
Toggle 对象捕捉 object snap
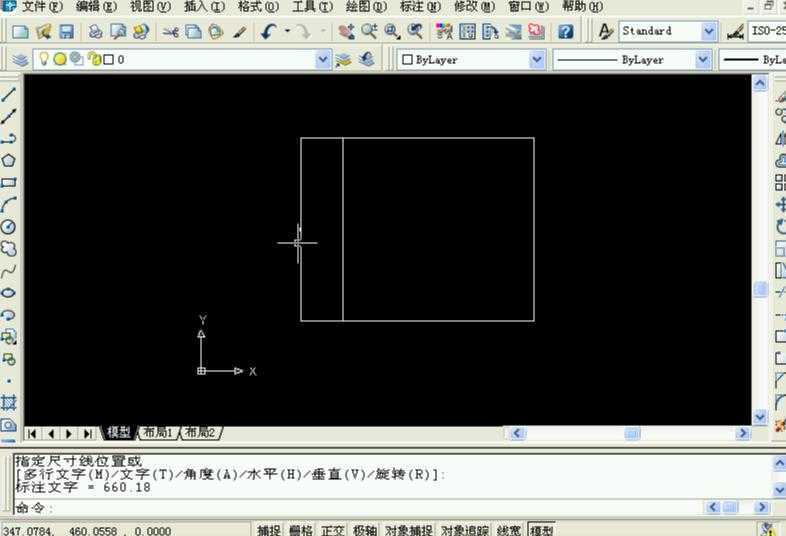click(409, 530)
